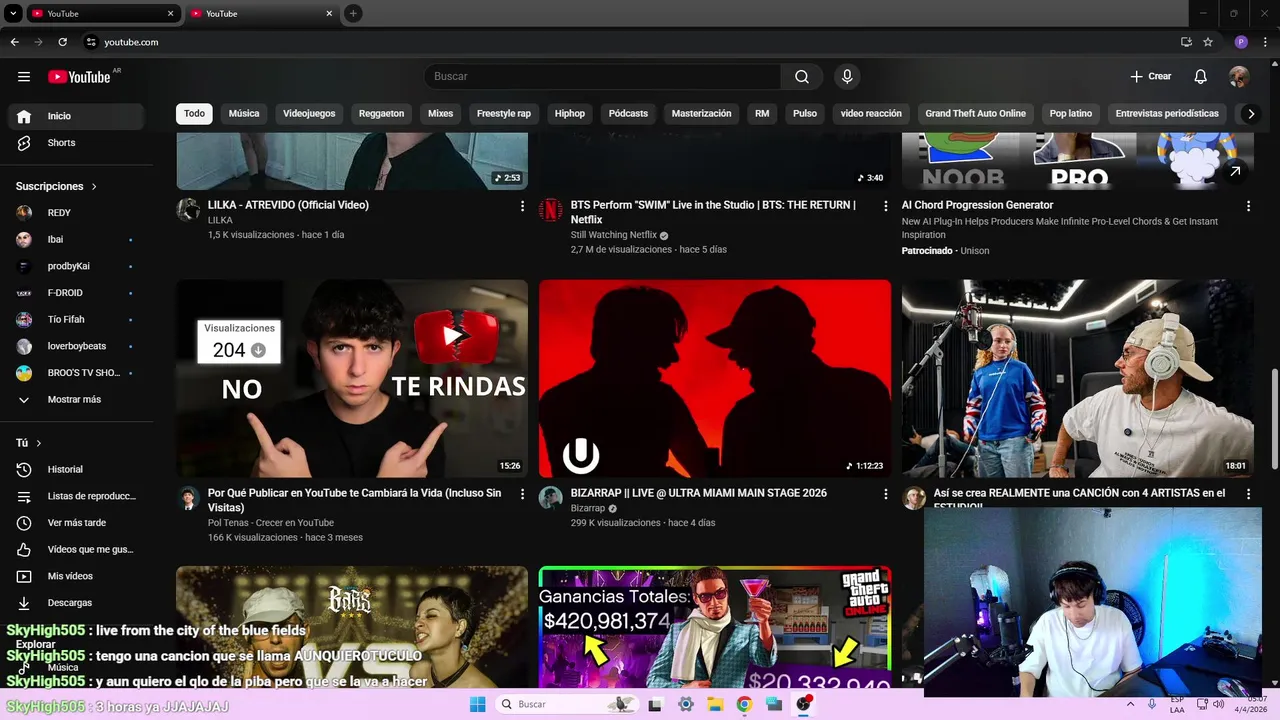1280x720 pixels.
Task: Reload the page in browser
Action: (62, 42)
